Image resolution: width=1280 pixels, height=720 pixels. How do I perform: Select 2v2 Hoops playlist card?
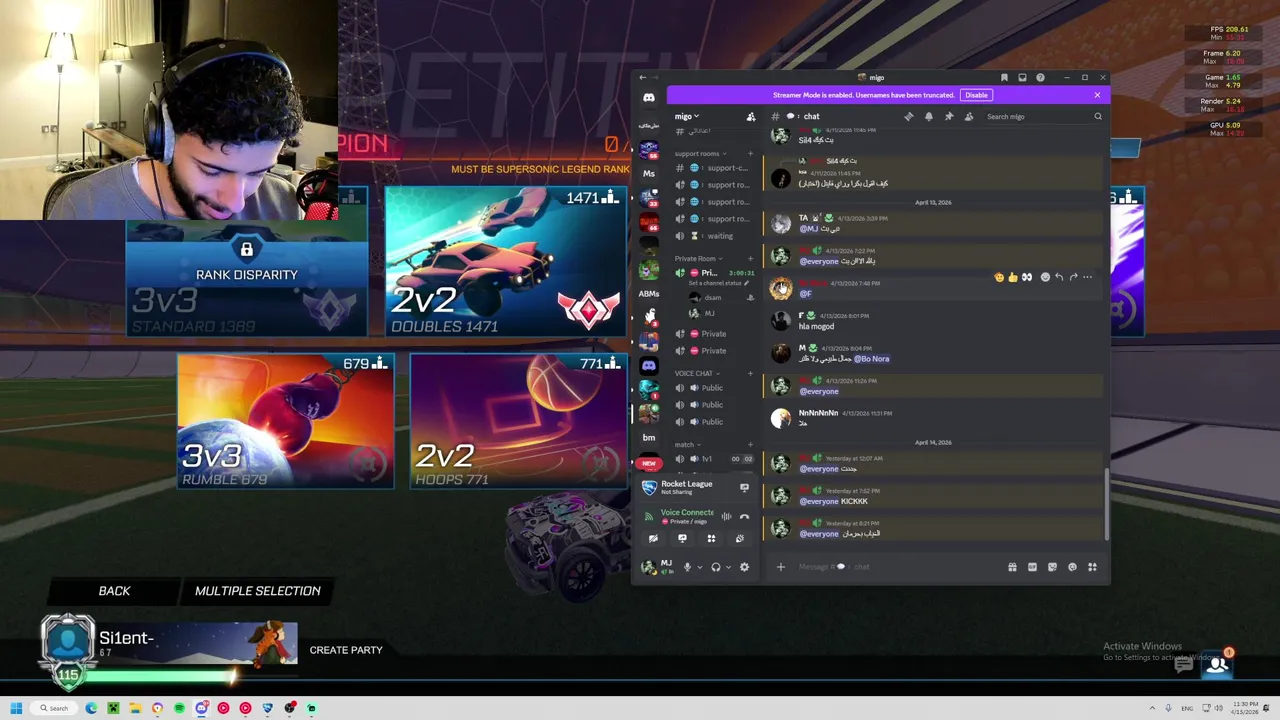[519, 421]
